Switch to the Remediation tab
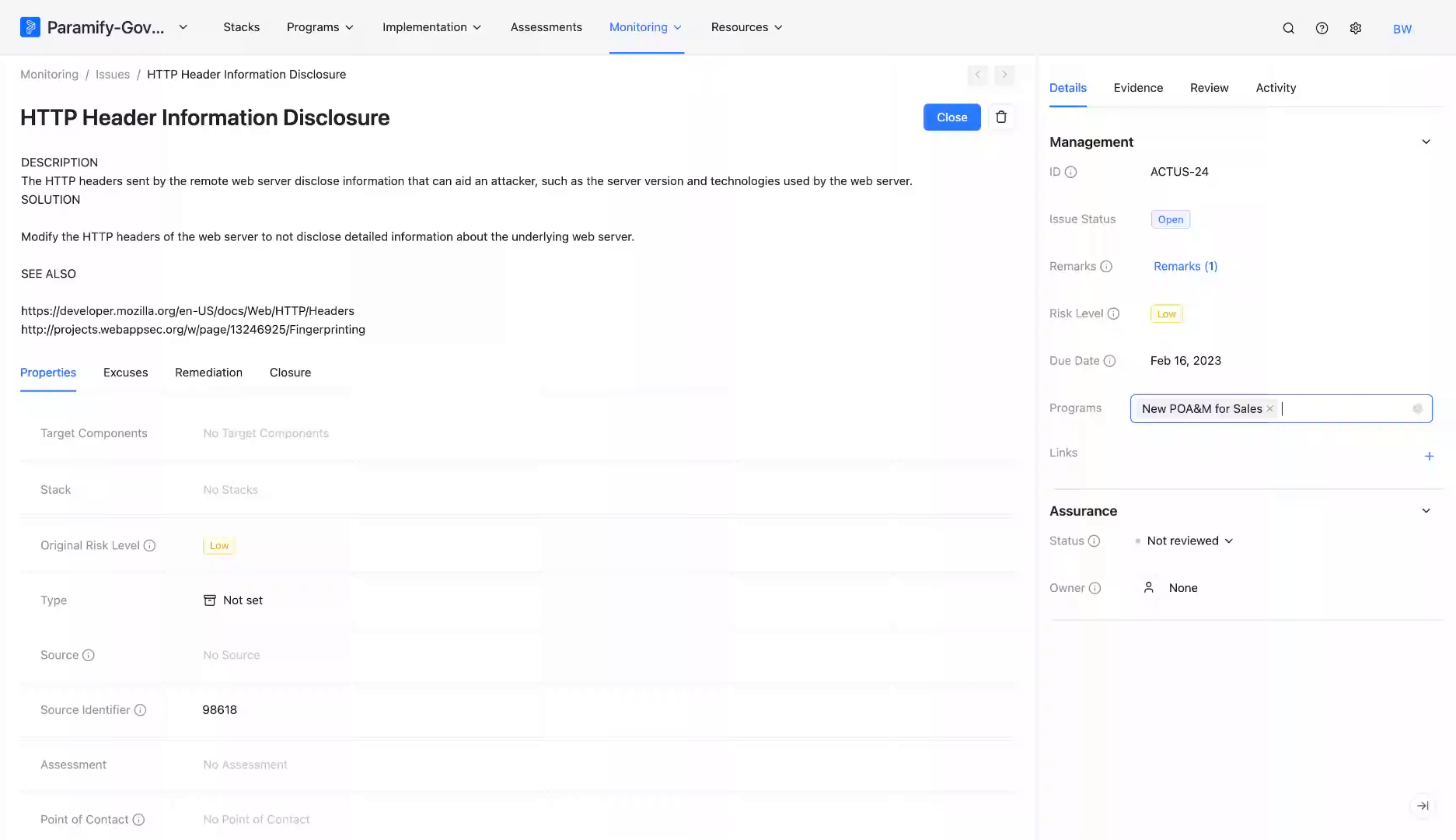The image size is (1456, 840). (x=208, y=373)
